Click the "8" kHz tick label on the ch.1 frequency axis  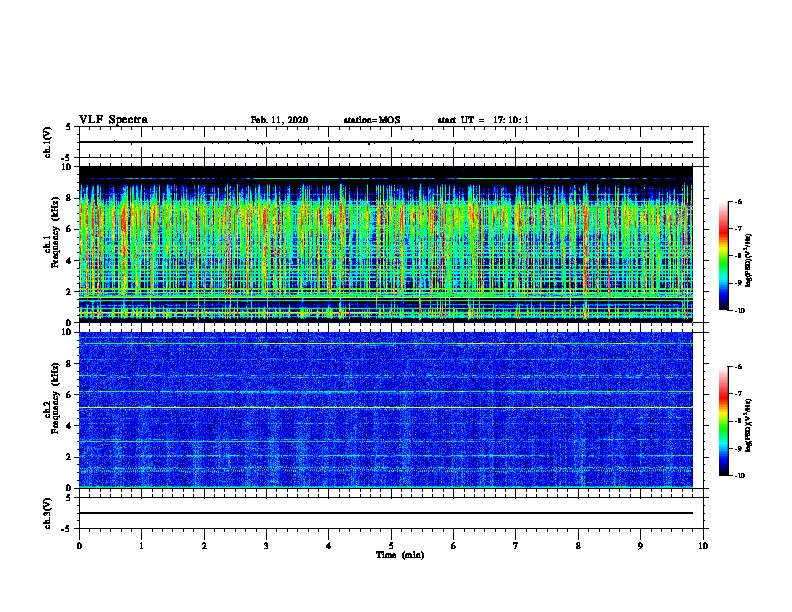(x=68, y=198)
